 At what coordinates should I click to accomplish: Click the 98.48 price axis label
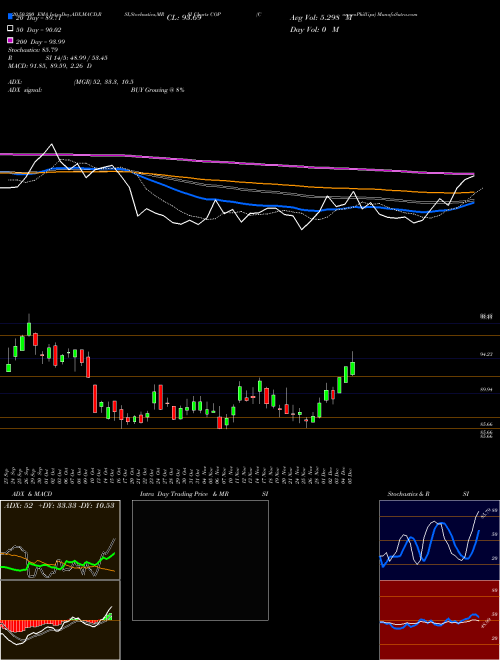point(486,317)
